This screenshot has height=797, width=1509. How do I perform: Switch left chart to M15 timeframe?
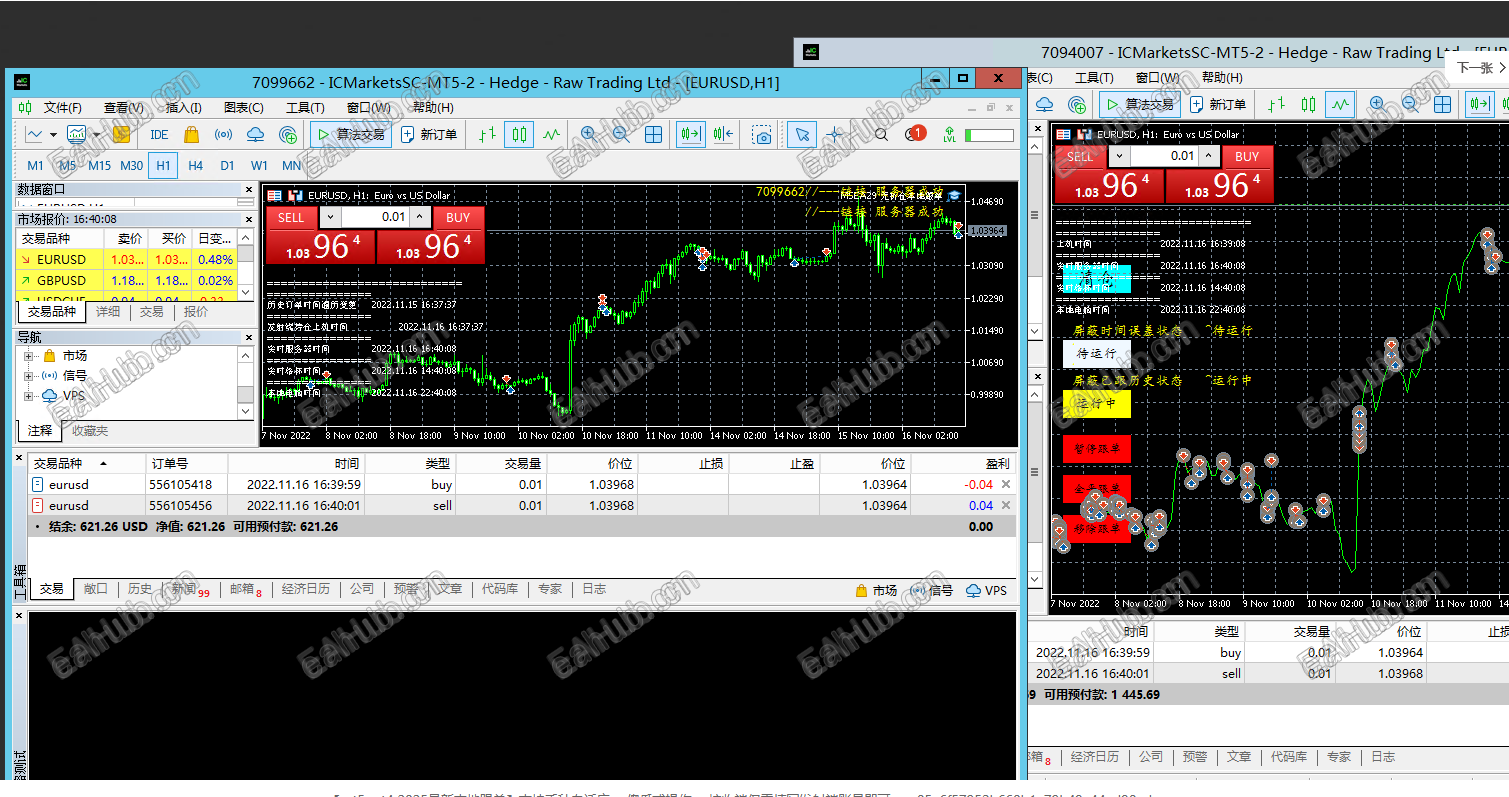(99, 166)
